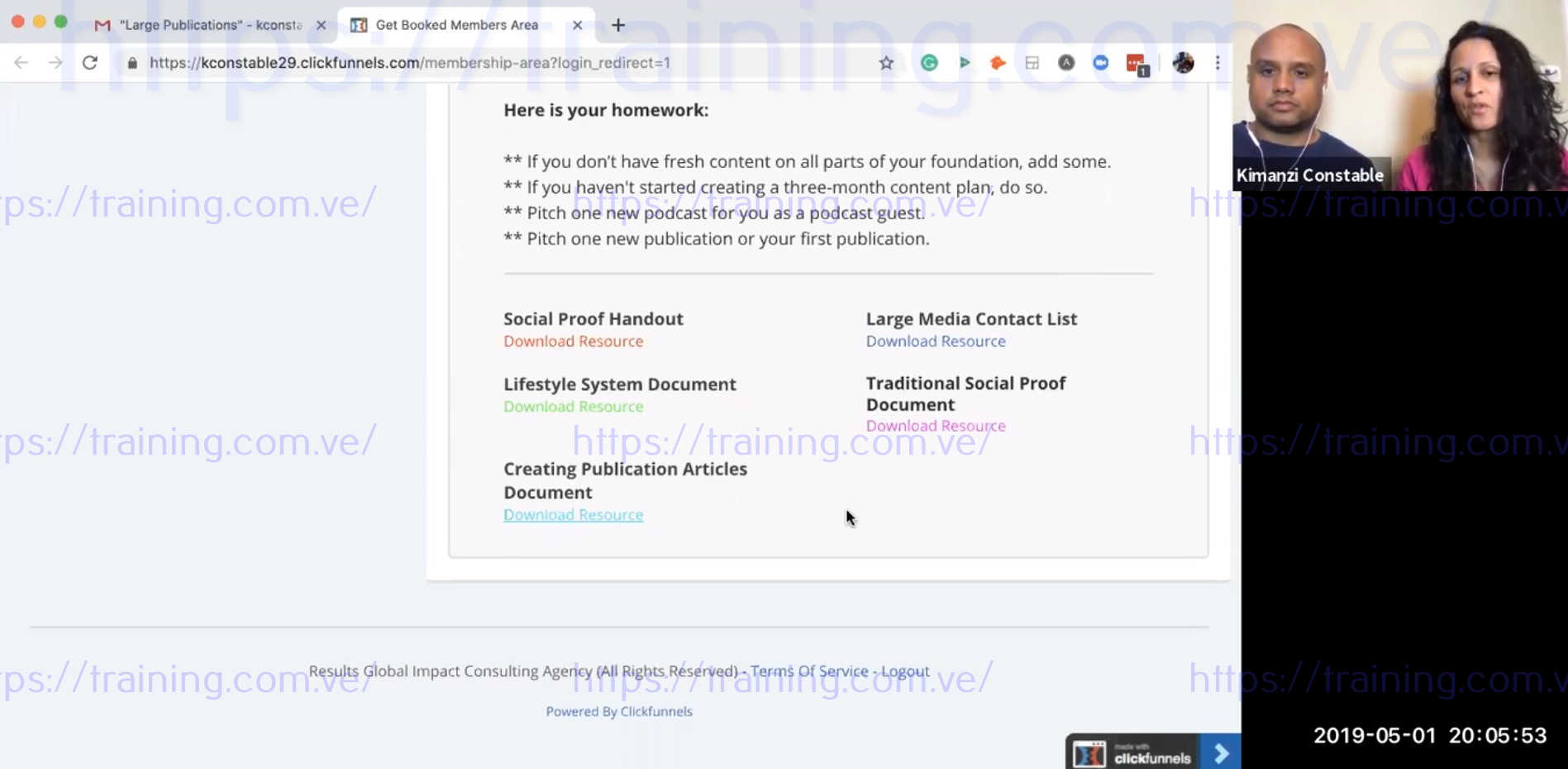Expand the ClickFunnels badge arrow

[1221, 753]
